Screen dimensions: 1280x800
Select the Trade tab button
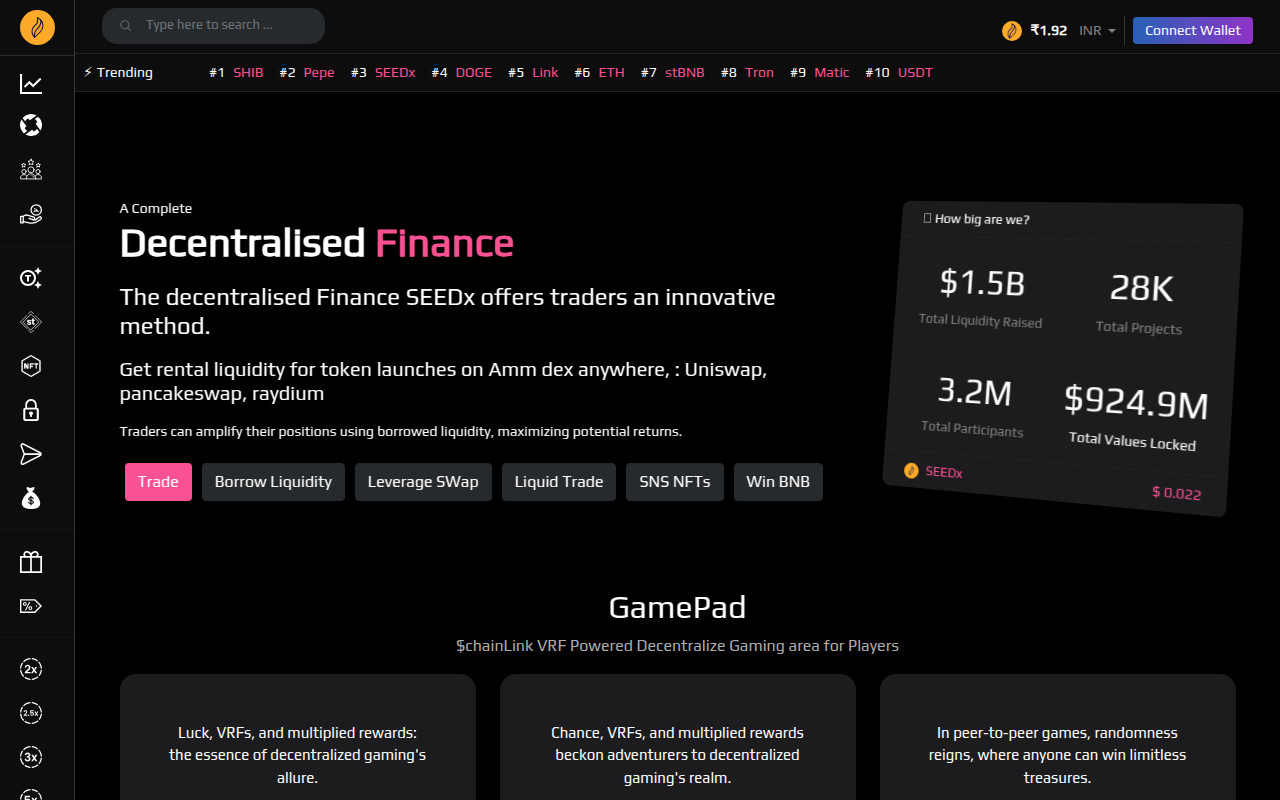pyautogui.click(x=158, y=482)
